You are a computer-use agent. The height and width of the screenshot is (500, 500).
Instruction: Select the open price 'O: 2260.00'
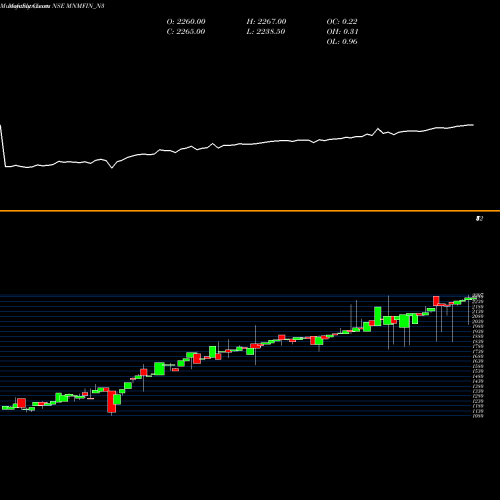click(x=186, y=22)
